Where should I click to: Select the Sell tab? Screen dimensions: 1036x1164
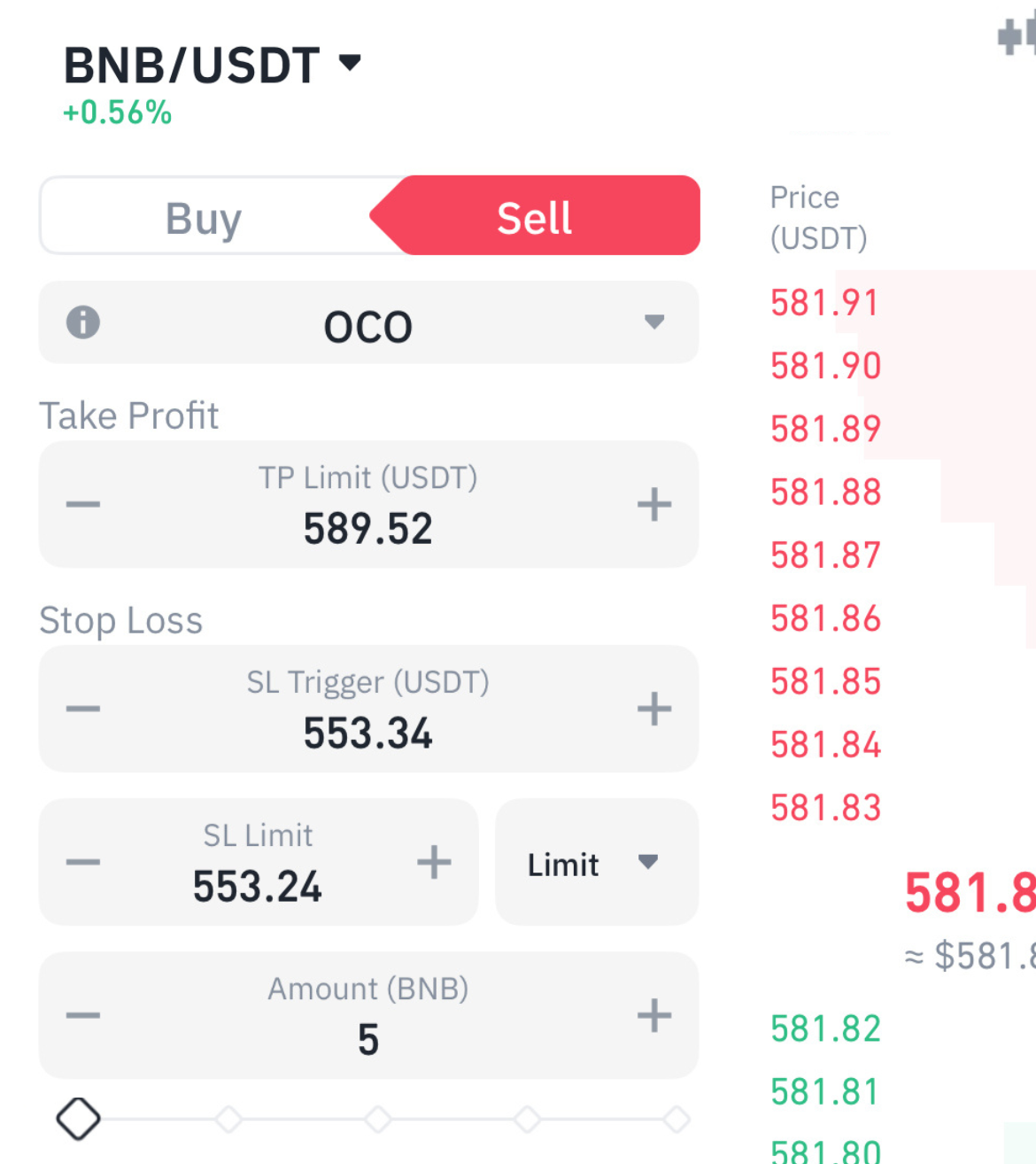tap(535, 218)
